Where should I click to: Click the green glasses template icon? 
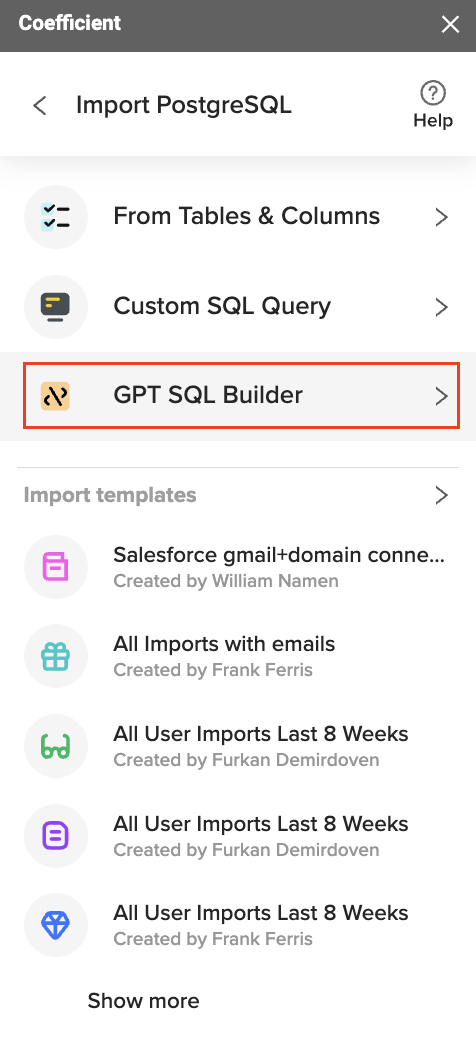[x=55, y=746]
